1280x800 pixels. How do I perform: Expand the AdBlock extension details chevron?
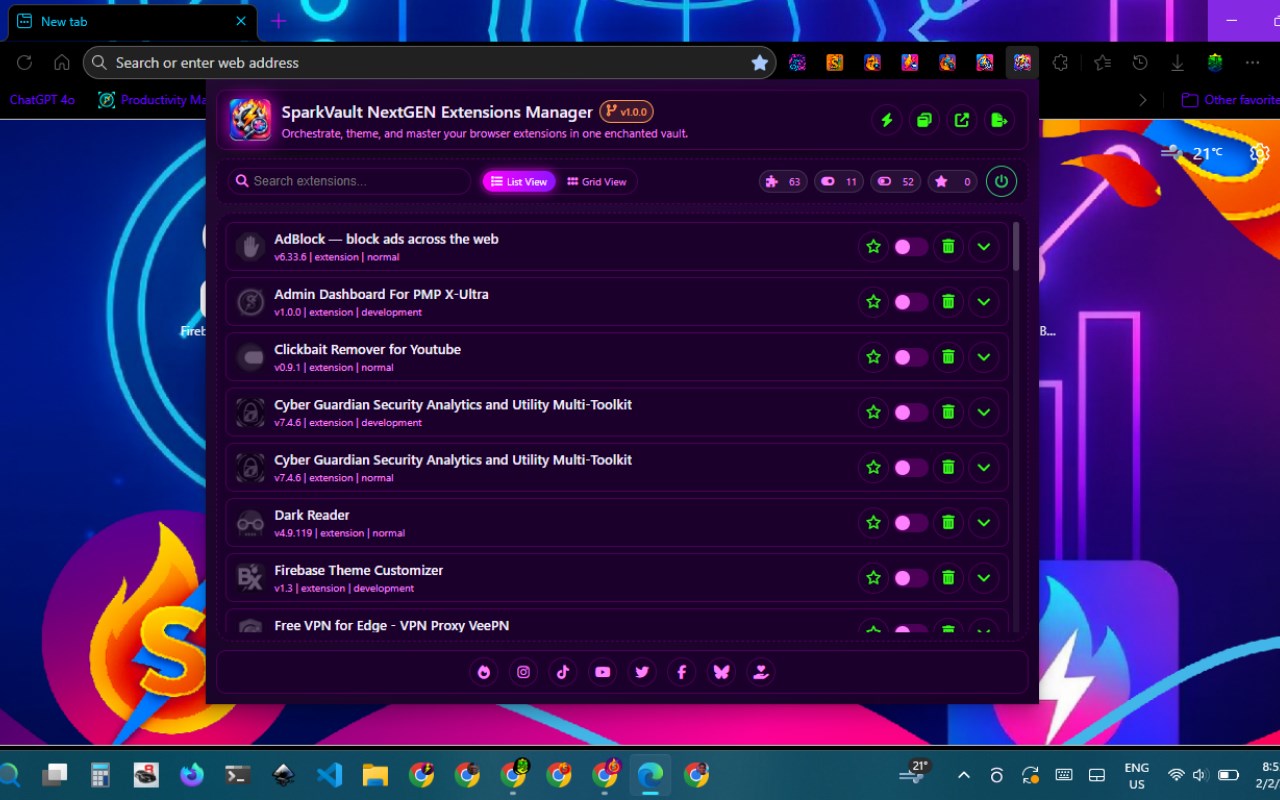(984, 246)
